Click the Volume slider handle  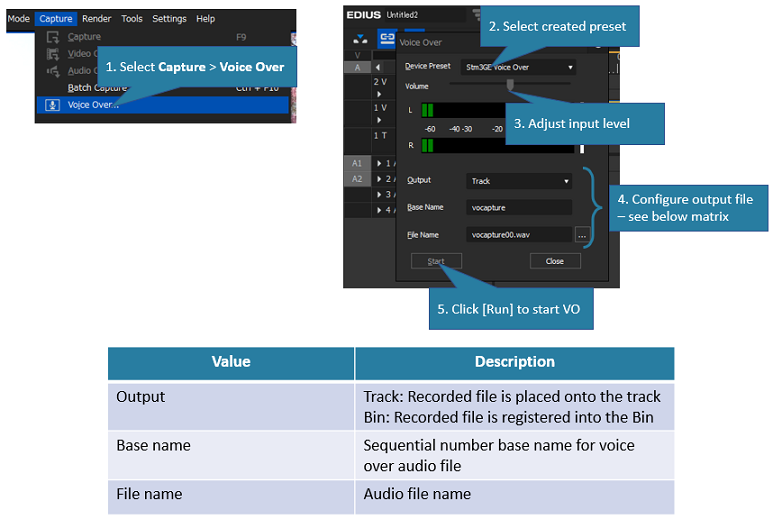pos(510,85)
